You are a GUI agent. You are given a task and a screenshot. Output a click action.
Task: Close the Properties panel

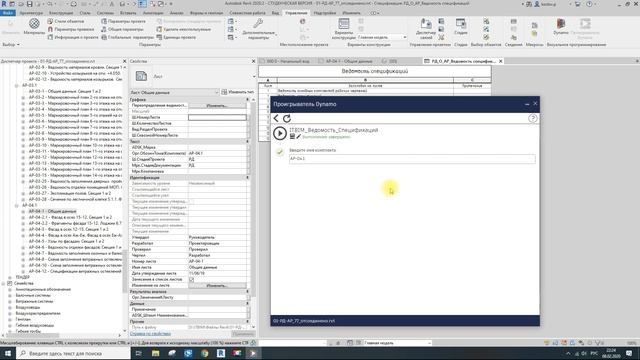(x=253, y=61)
